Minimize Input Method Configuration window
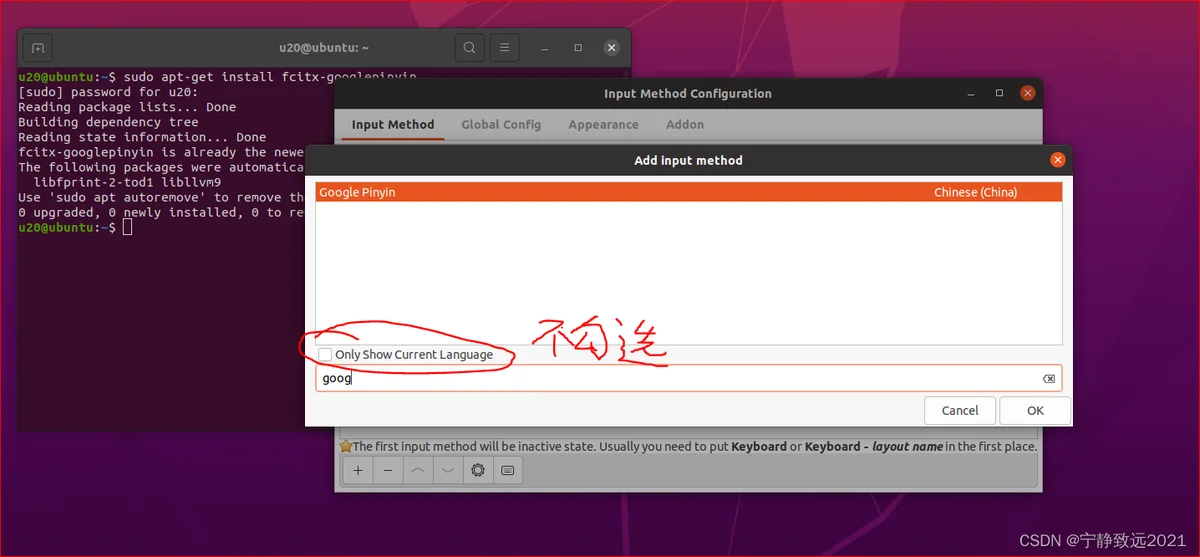The width and height of the screenshot is (1200, 557). pyautogui.click(x=970, y=93)
